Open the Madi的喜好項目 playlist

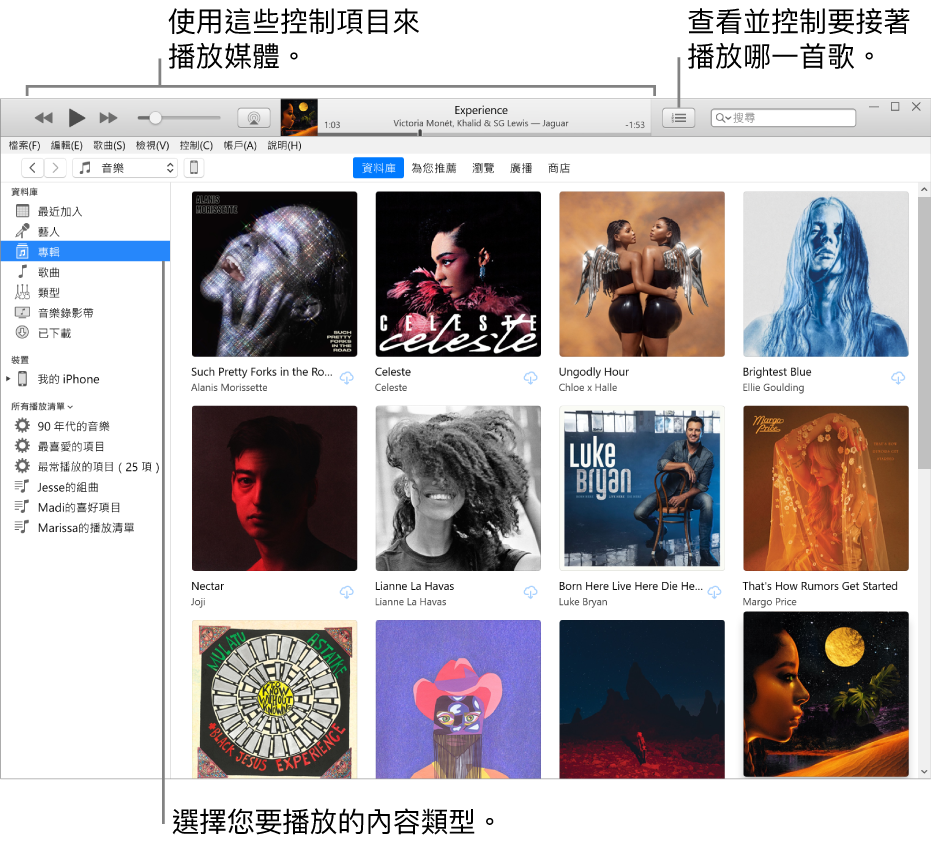[x=86, y=507]
